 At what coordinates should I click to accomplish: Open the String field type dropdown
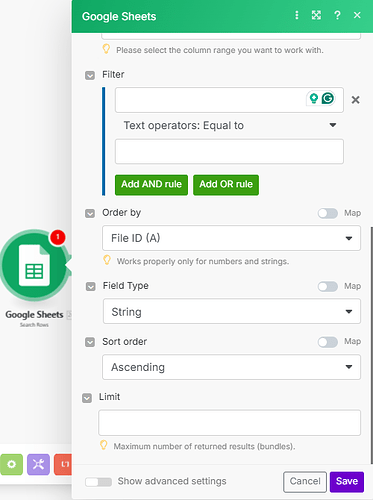tap(232, 311)
